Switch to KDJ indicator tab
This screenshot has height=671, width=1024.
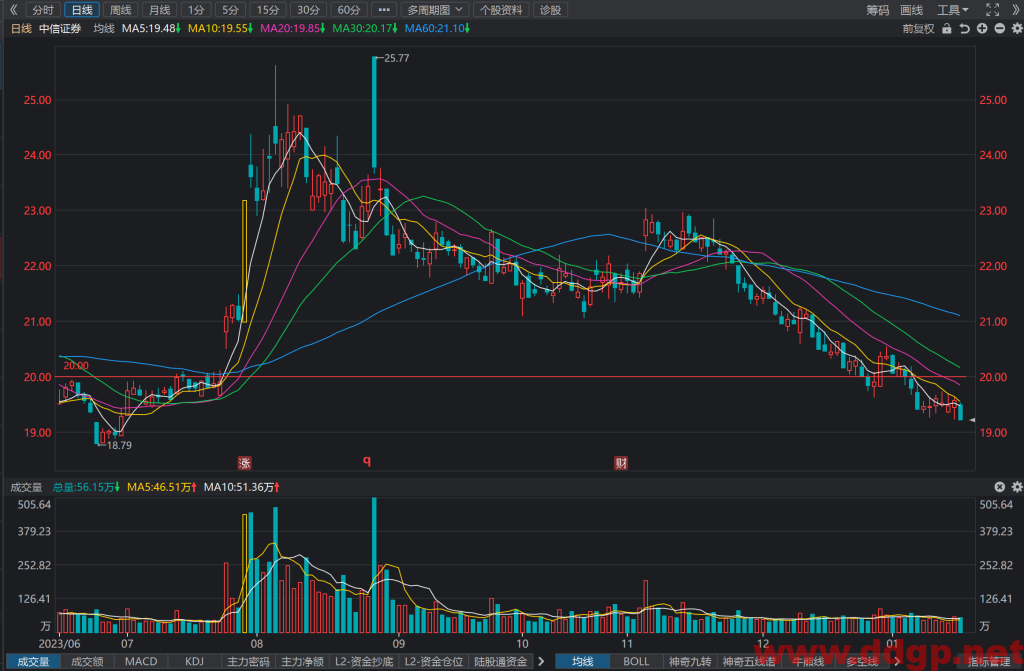click(x=195, y=661)
